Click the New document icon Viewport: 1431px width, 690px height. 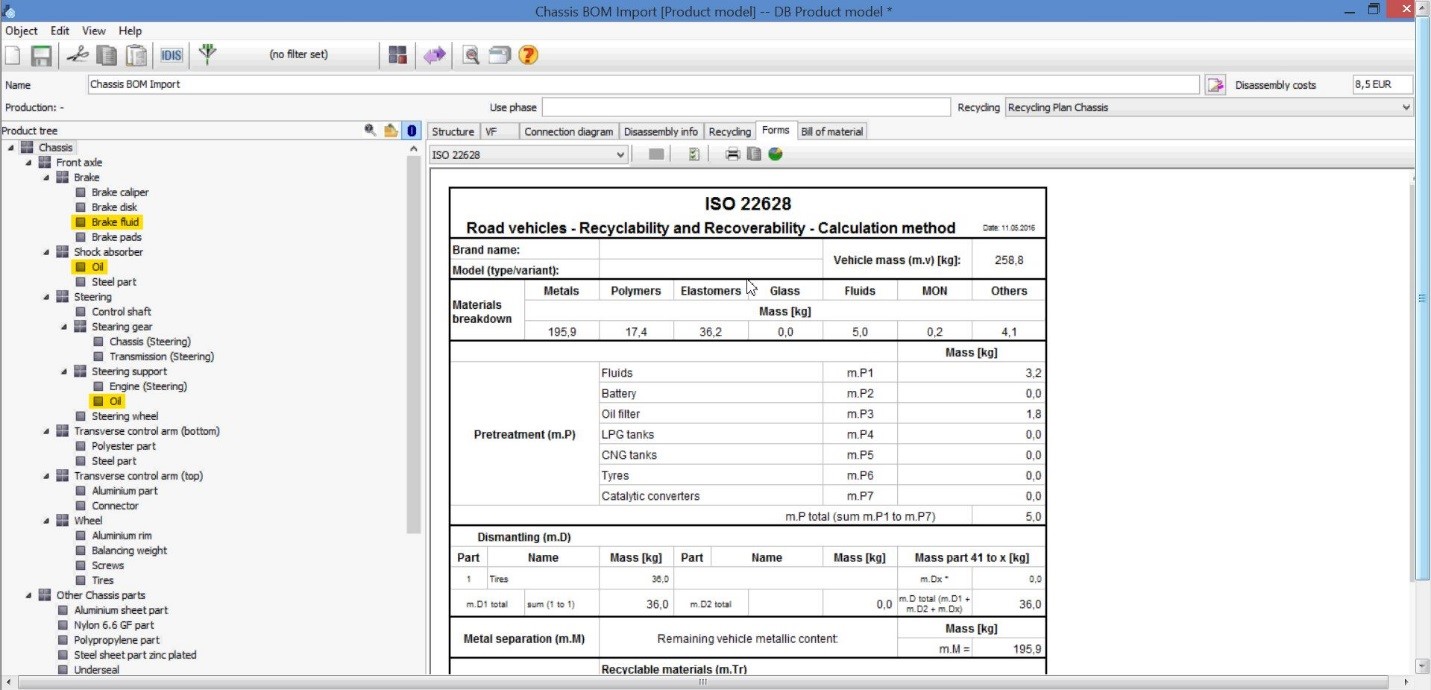pos(13,56)
